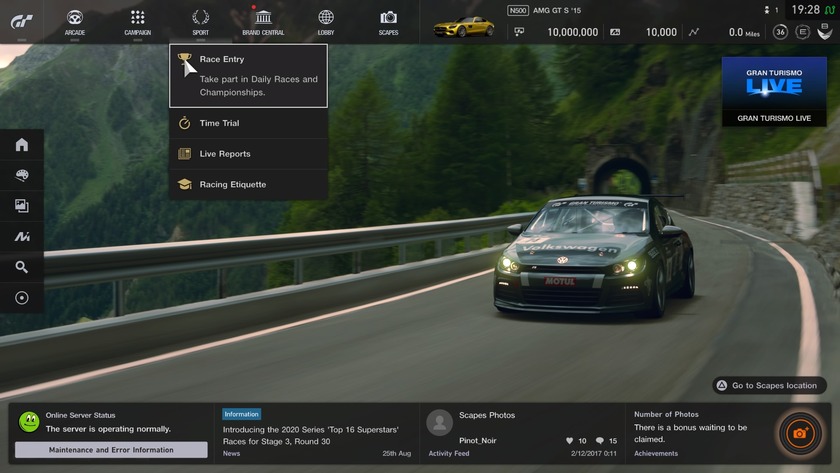Click the yellow AMG GT S car thumbnail

(464, 26)
